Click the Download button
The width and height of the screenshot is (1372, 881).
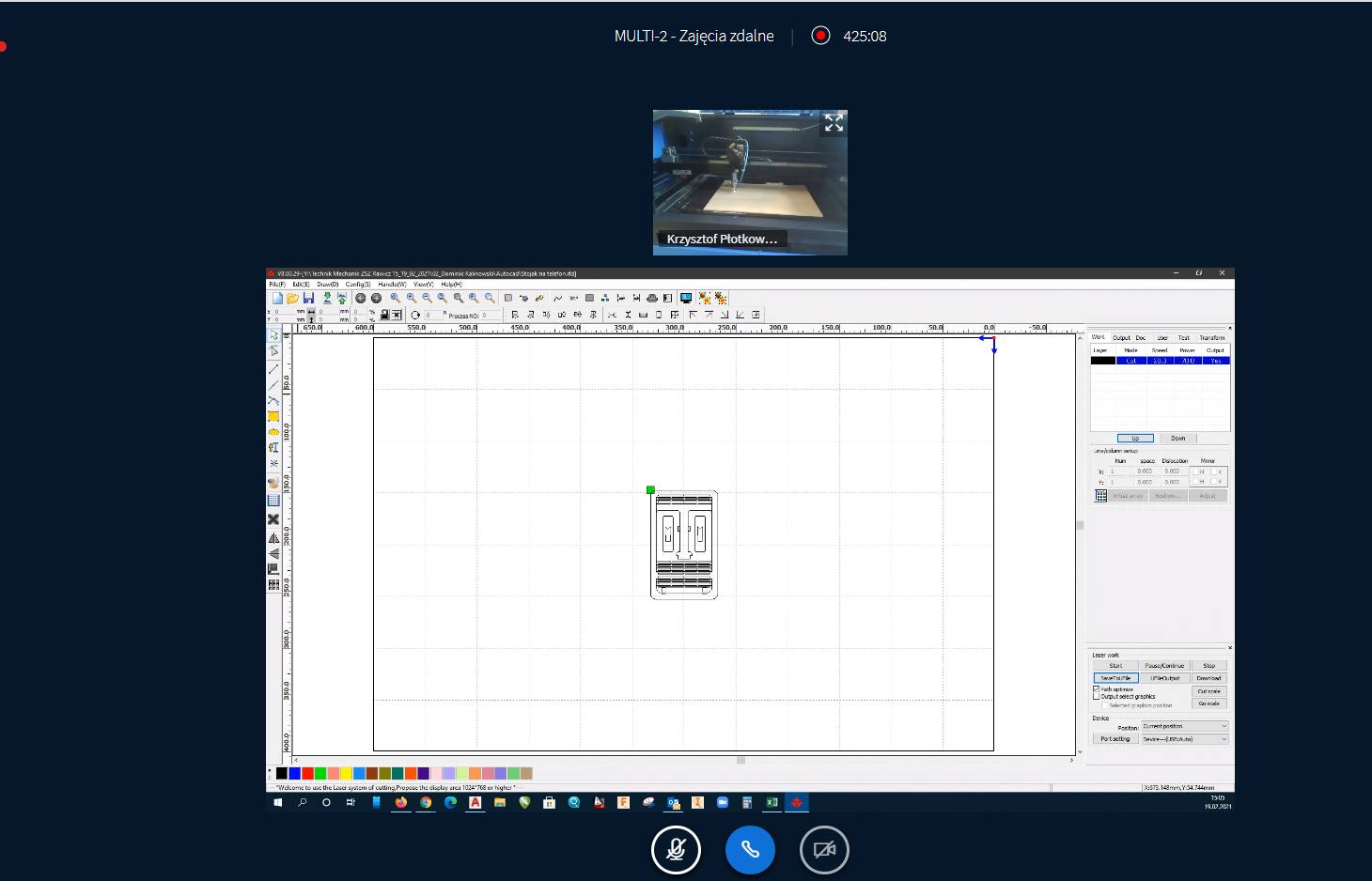pos(1209,677)
